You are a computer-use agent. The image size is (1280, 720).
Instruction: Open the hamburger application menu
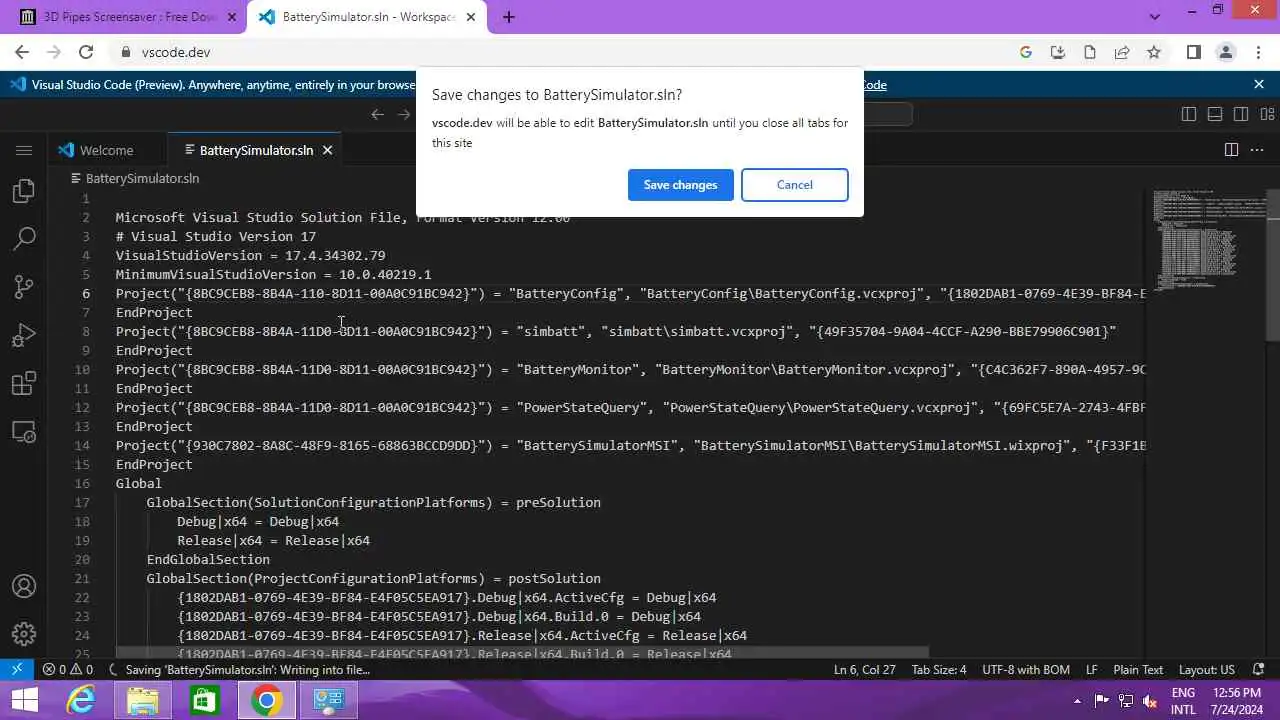point(24,150)
